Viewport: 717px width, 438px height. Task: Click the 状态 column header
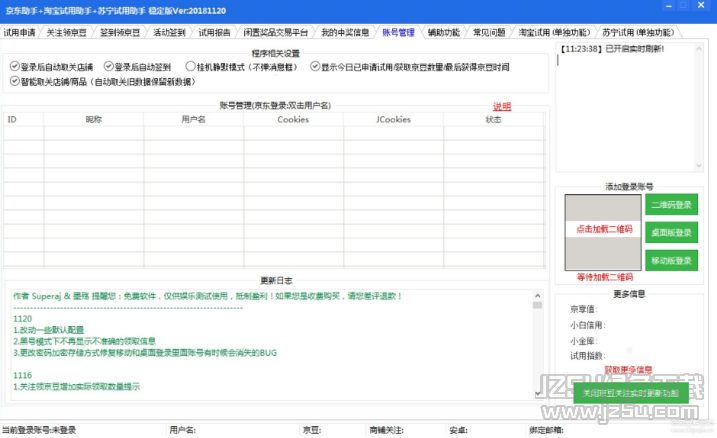pos(493,119)
